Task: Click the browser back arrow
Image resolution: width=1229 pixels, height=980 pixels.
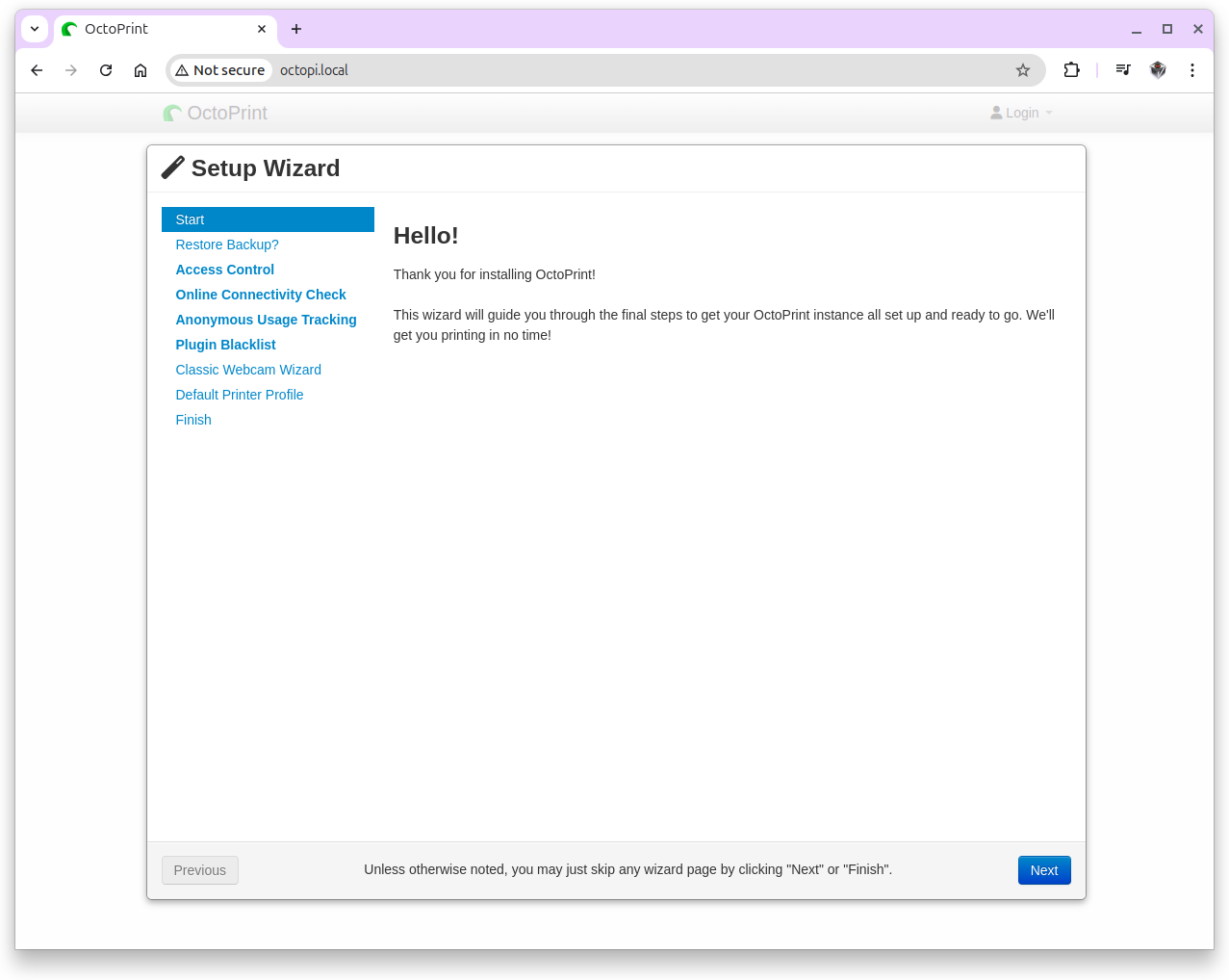Action: pos(37,70)
